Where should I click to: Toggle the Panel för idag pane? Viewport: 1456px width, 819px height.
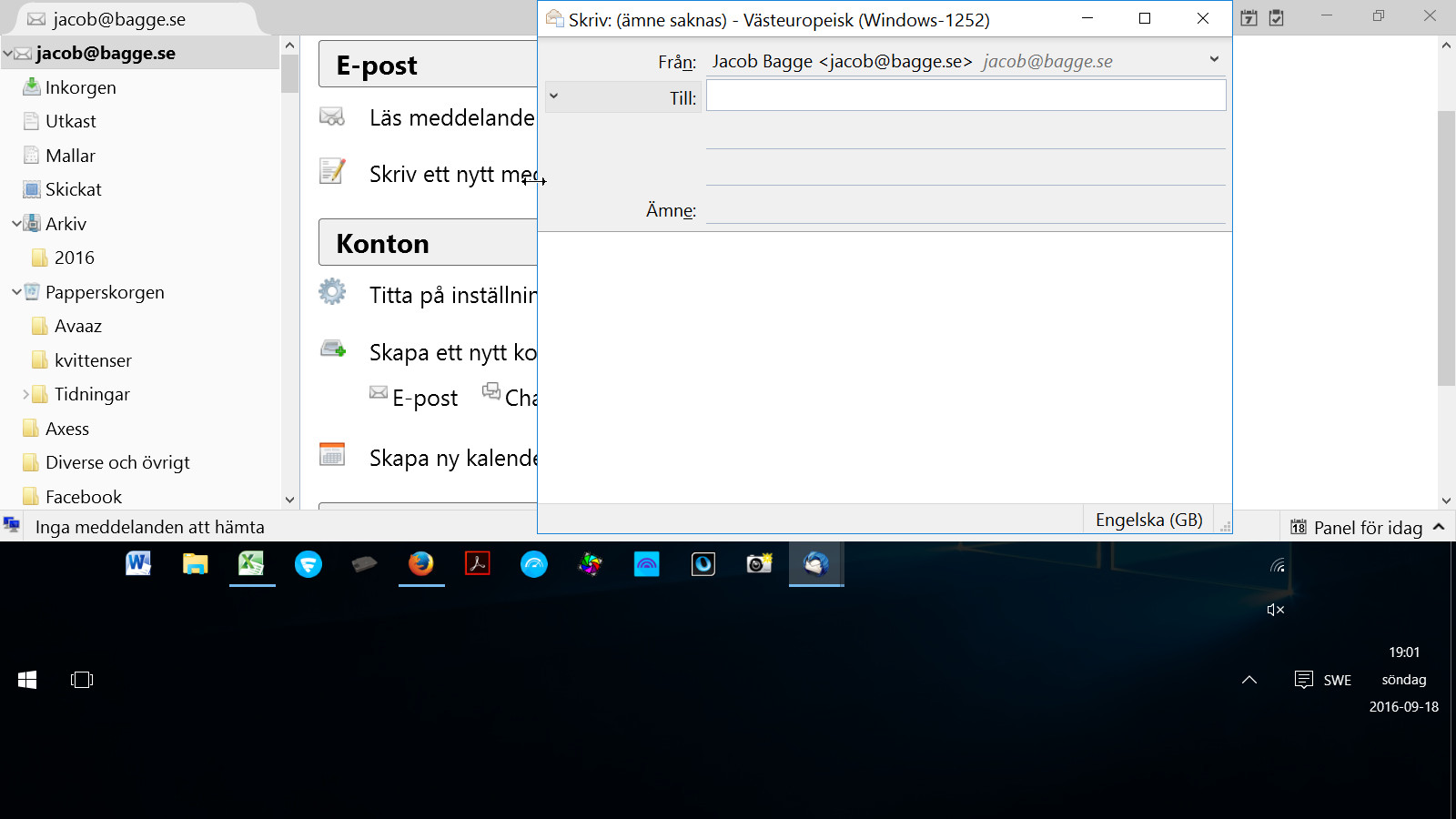[1367, 528]
